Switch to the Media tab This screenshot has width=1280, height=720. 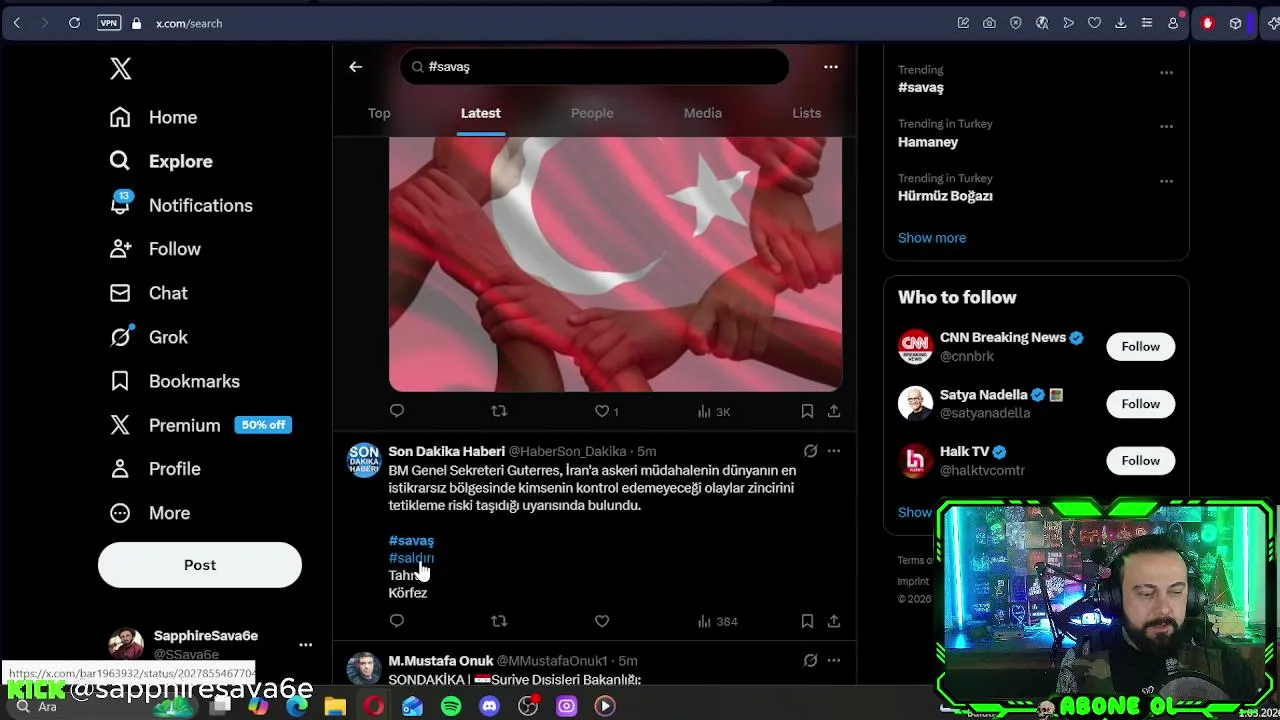[702, 113]
